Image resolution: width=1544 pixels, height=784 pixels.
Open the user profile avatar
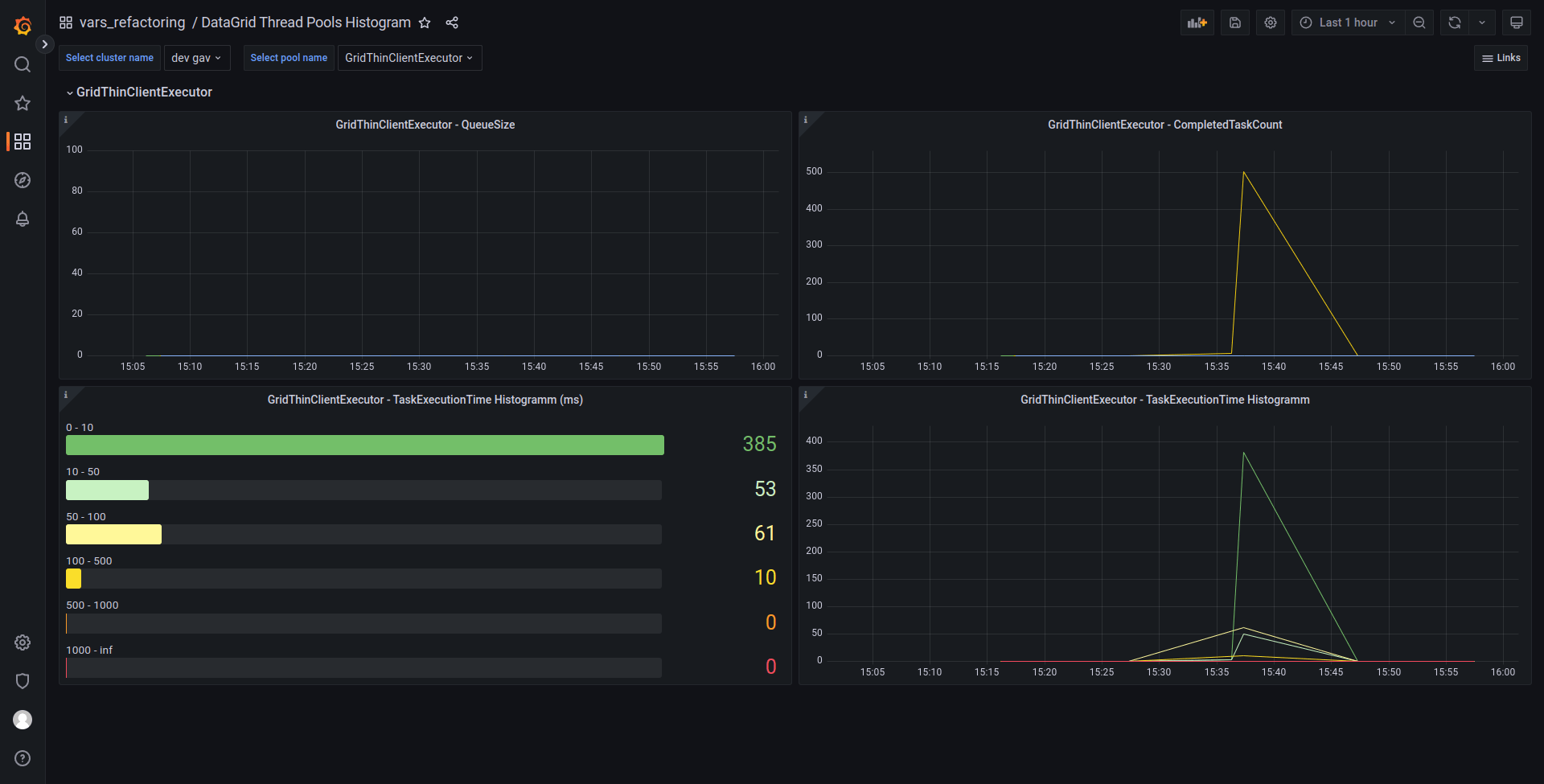tap(23, 720)
